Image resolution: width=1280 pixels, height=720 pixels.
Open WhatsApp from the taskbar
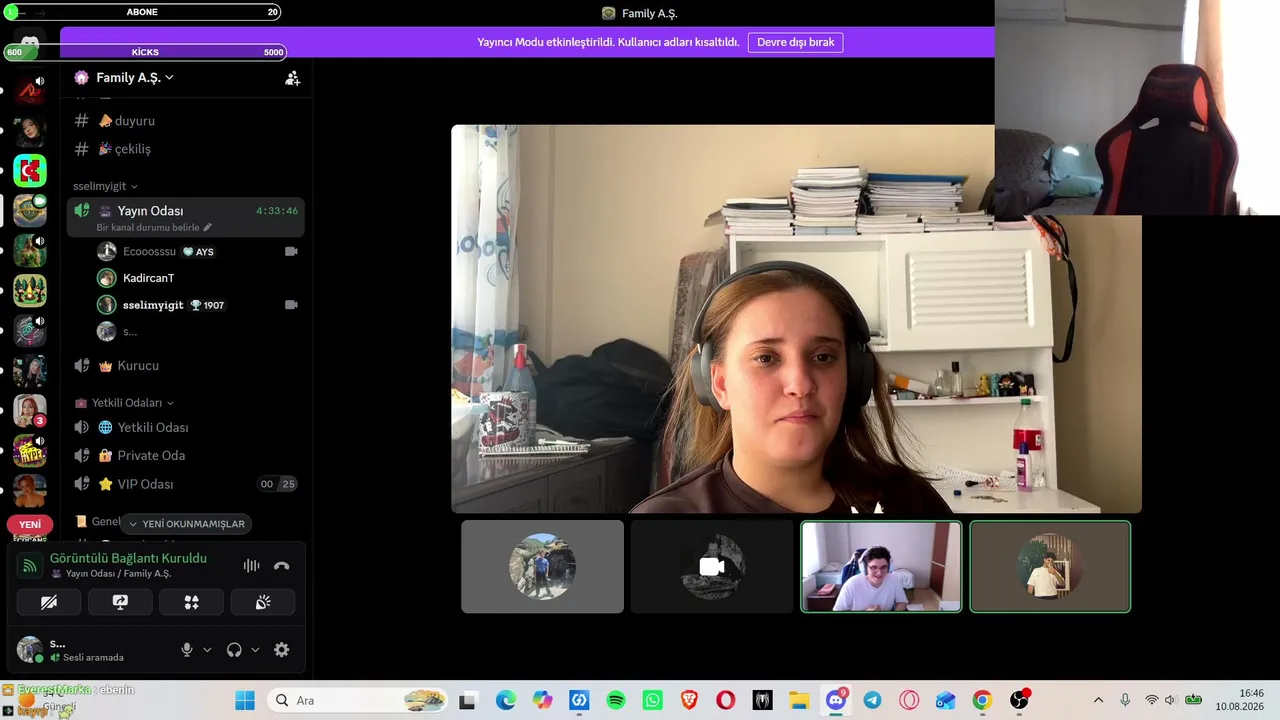(x=653, y=701)
